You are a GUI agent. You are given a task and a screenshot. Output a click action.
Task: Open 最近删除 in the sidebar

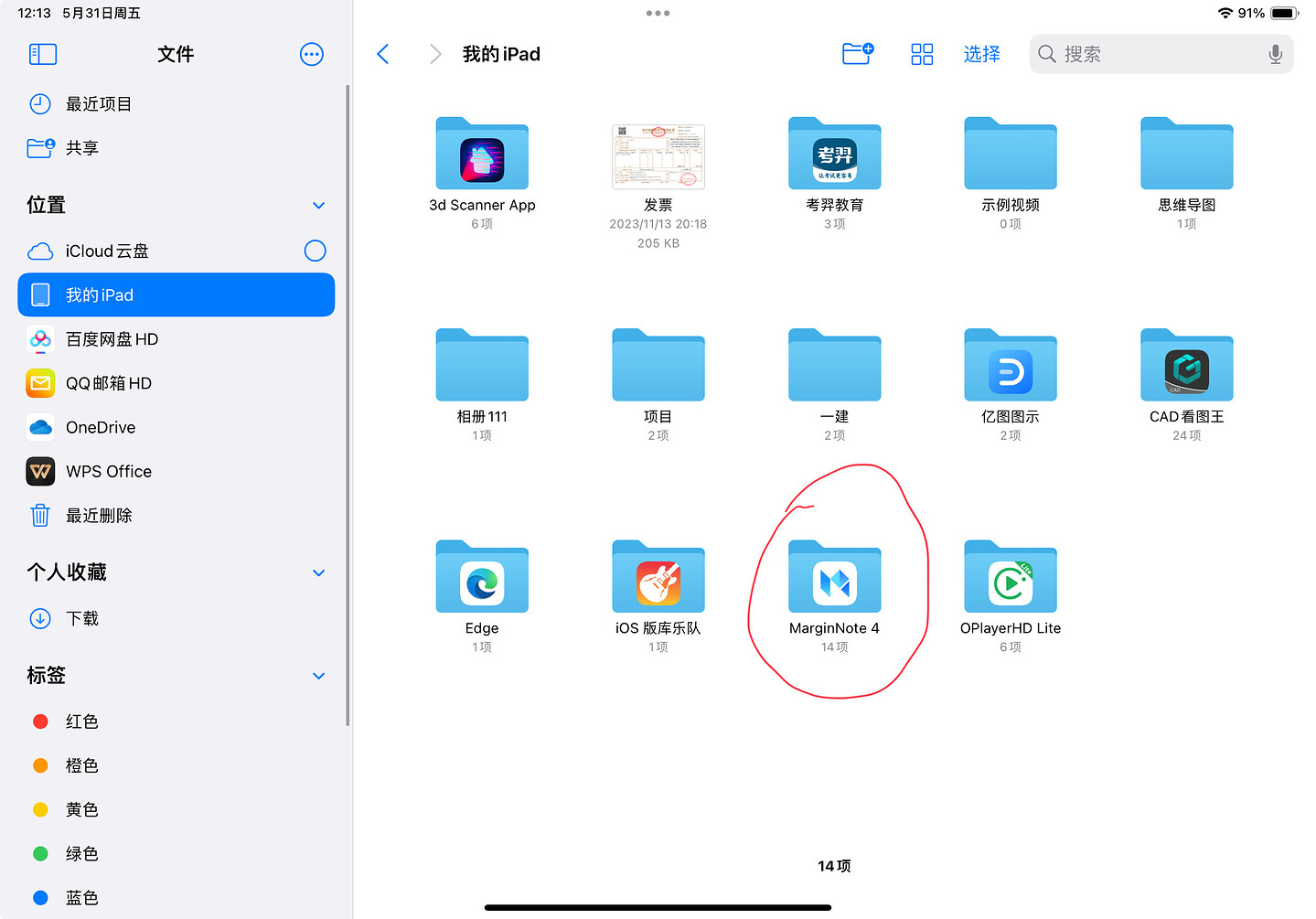[99, 516]
